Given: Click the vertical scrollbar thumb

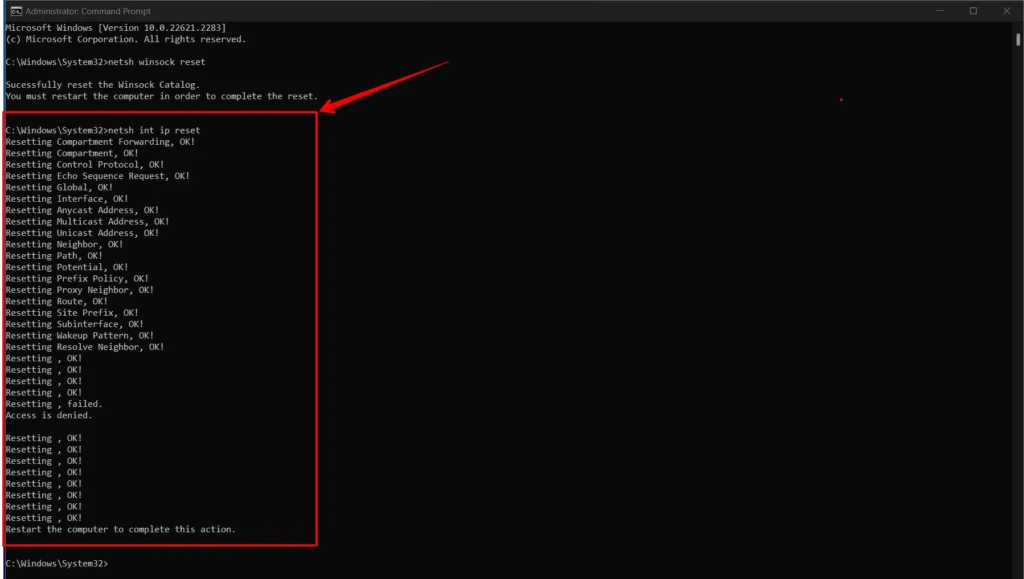Looking at the screenshot, I should [x=1018, y=39].
